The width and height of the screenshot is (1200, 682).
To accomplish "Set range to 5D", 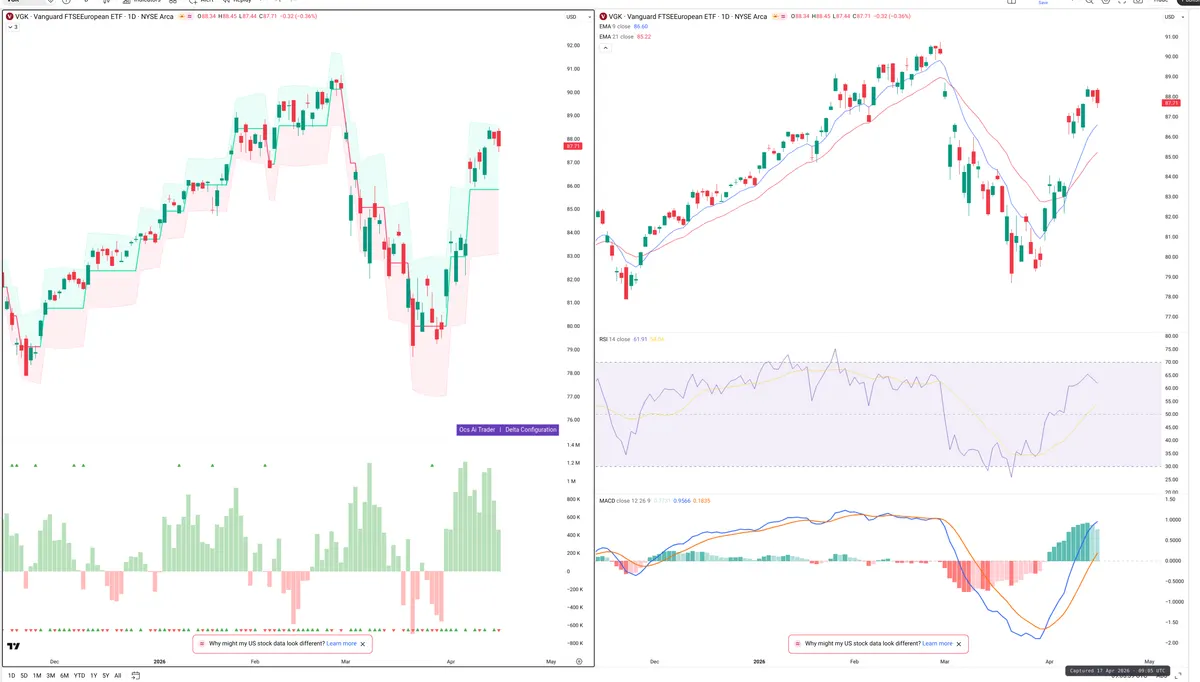I will pyautogui.click(x=24, y=676).
